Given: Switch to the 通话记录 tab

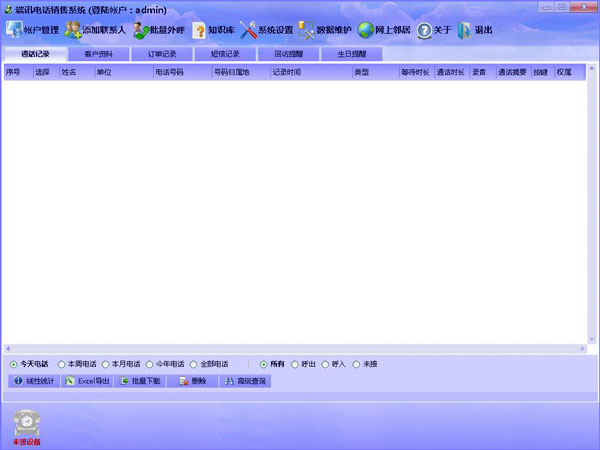Looking at the screenshot, I should [x=35, y=54].
